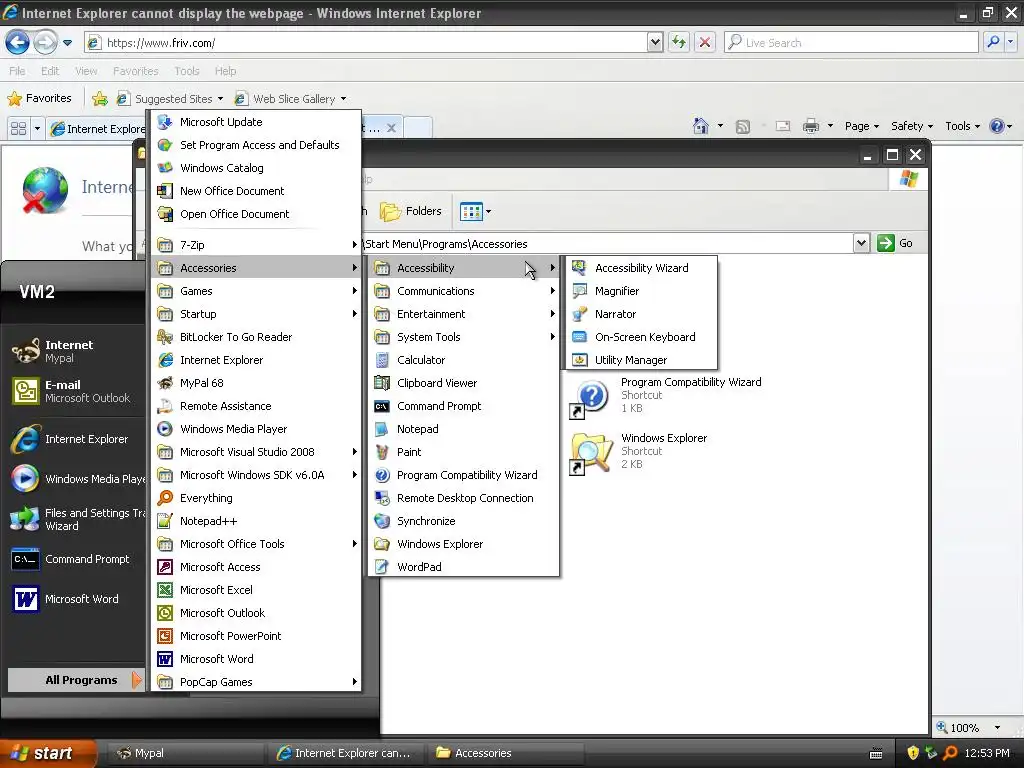
Task: Expand the Communications submenu
Action: [463, 291]
